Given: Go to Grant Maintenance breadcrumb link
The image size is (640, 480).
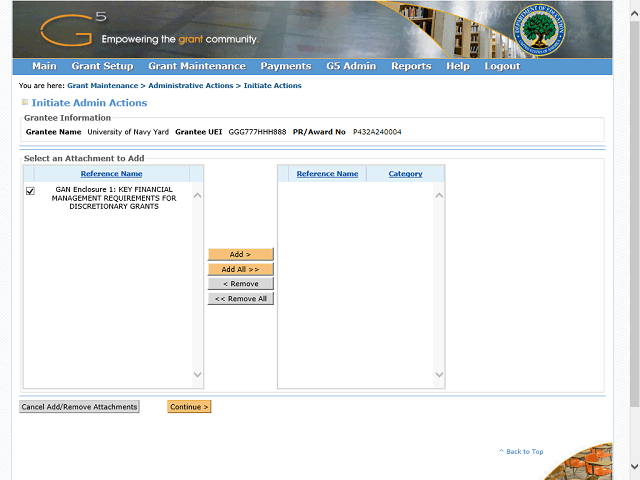Looking at the screenshot, I should tap(102, 86).
